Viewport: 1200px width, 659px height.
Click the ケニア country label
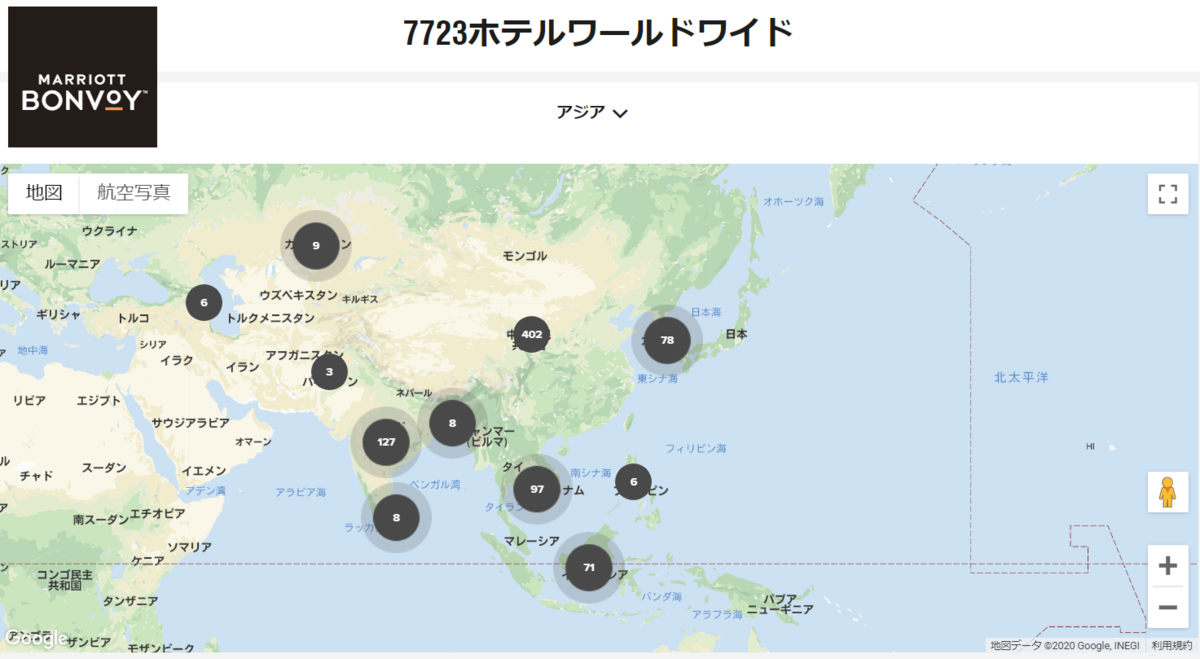coord(148,559)
